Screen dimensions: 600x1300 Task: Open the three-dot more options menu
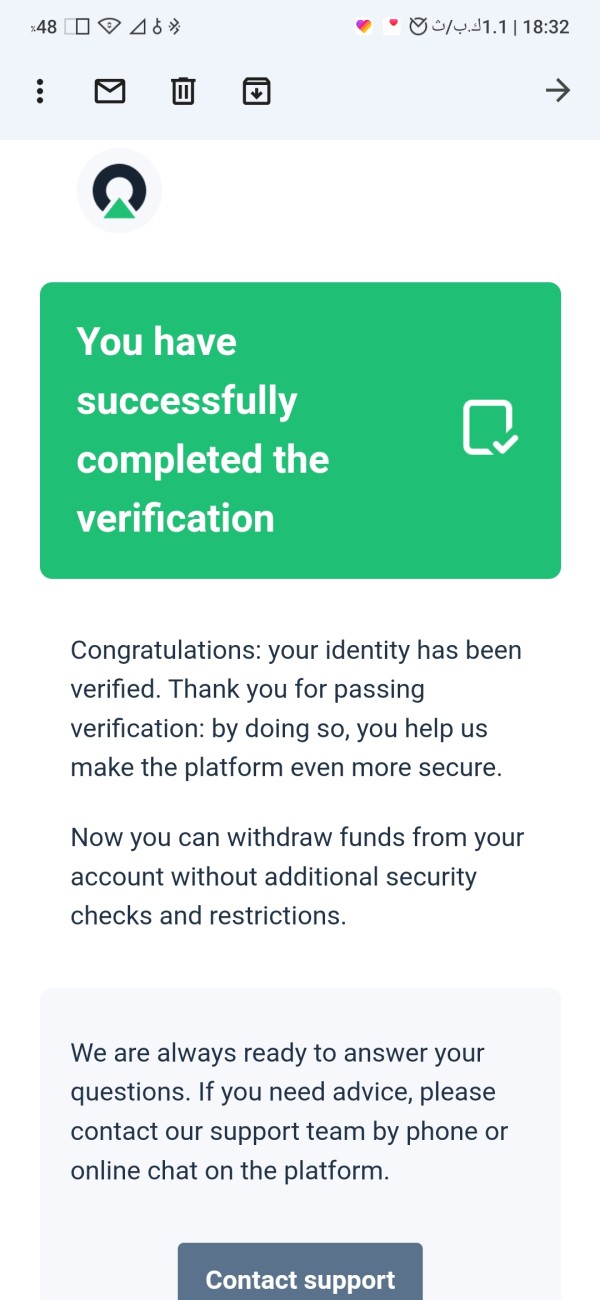click(x=40, y=92)
